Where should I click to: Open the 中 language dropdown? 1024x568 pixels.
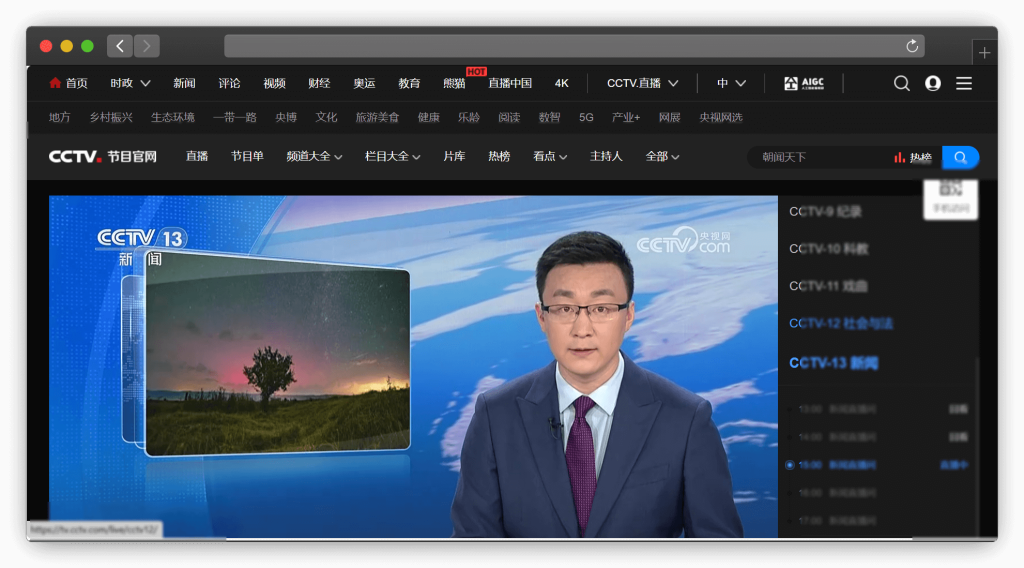731,83
